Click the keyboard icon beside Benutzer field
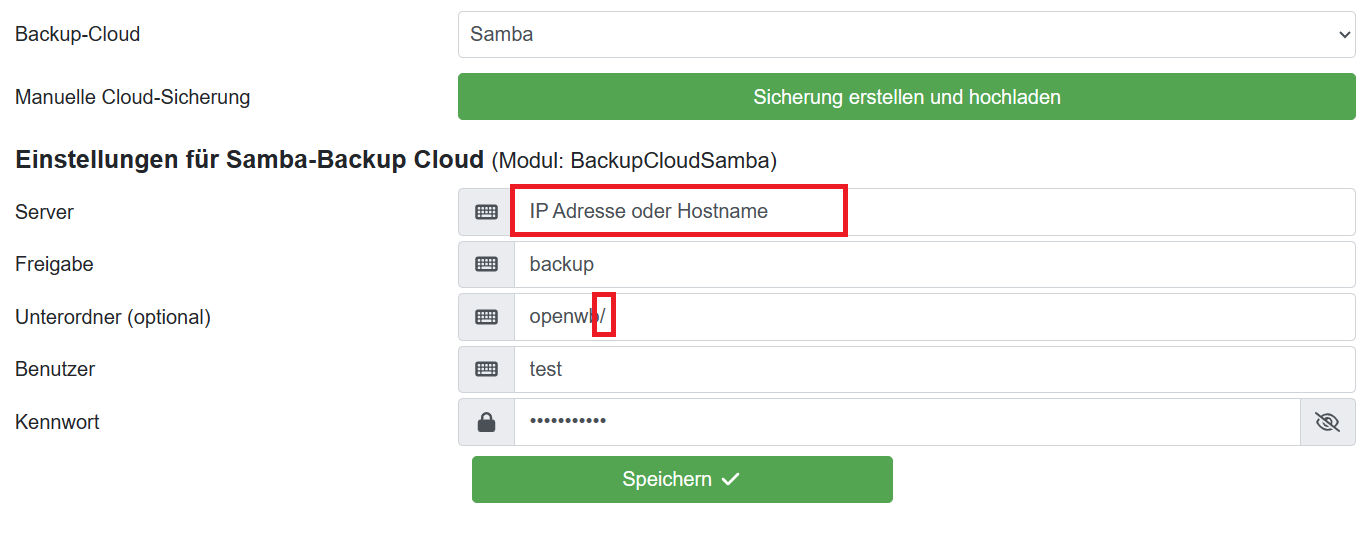Viewport: 1366px width, 535px height. [486, 369]
